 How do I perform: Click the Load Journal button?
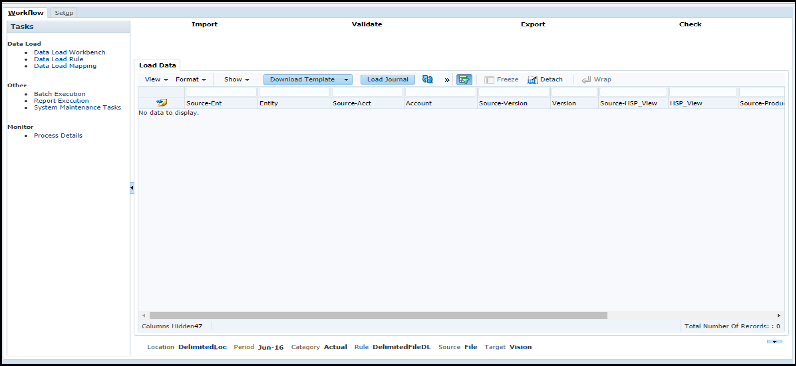coord(388,80)
